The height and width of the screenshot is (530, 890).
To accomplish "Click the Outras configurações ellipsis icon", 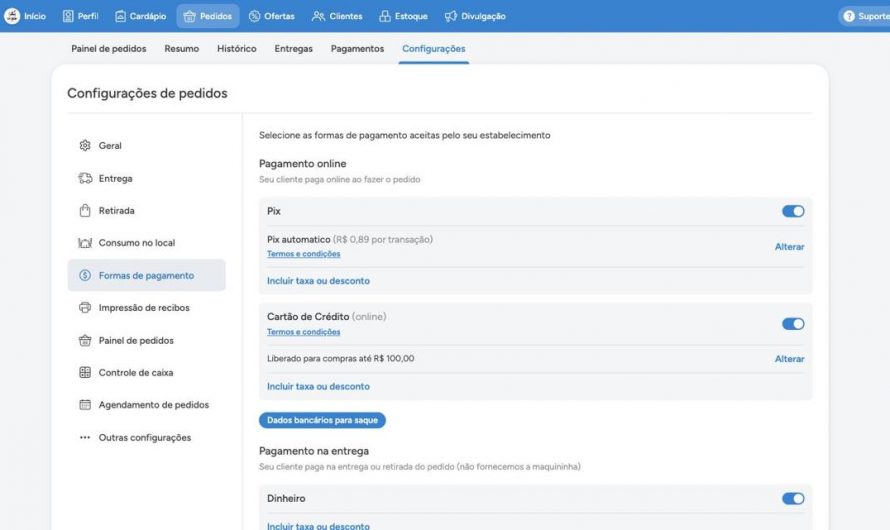I will [x=85, y=438].
